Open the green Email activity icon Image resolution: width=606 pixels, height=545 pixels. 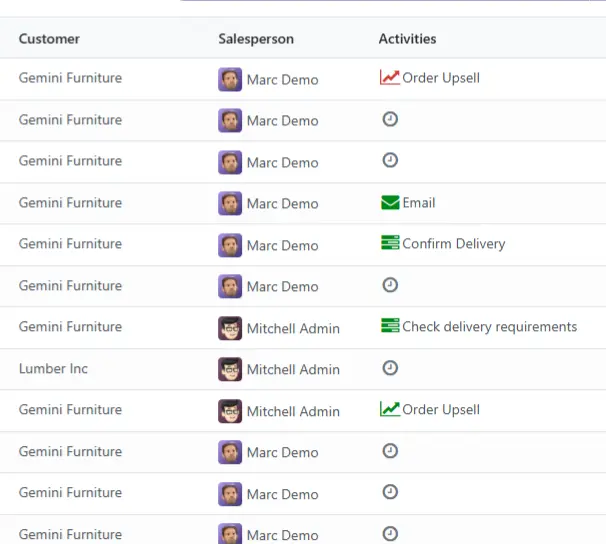[x=390, y=203]
